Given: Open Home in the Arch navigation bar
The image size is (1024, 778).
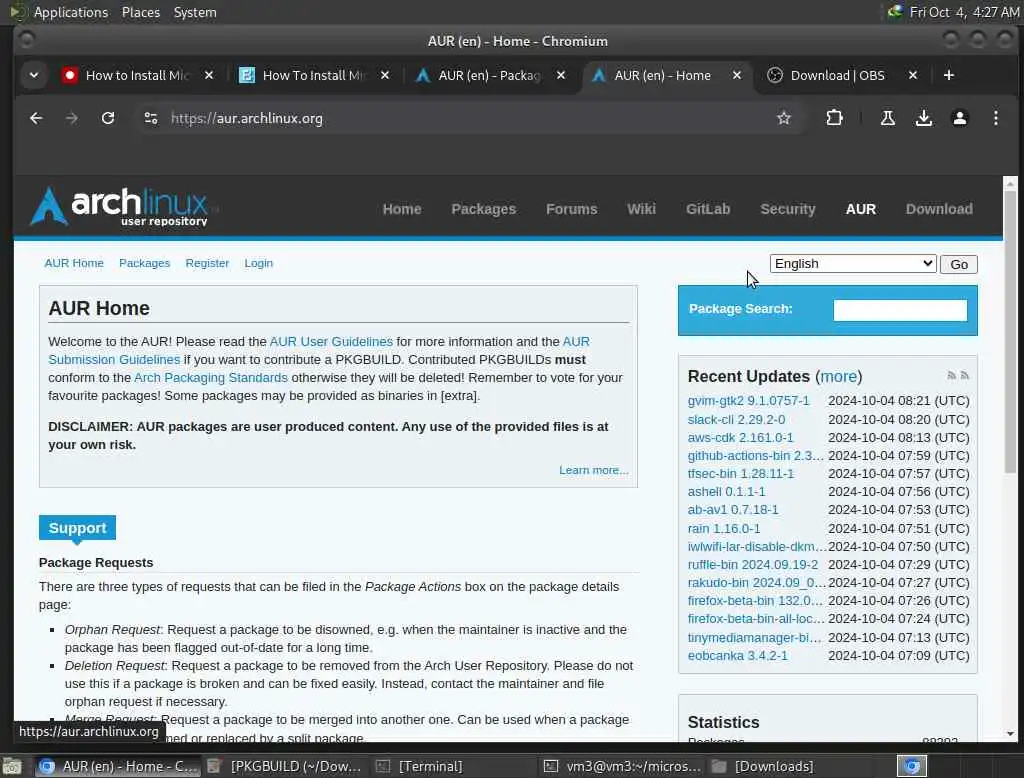Looking at the screenshot, I should pos(402,209).
